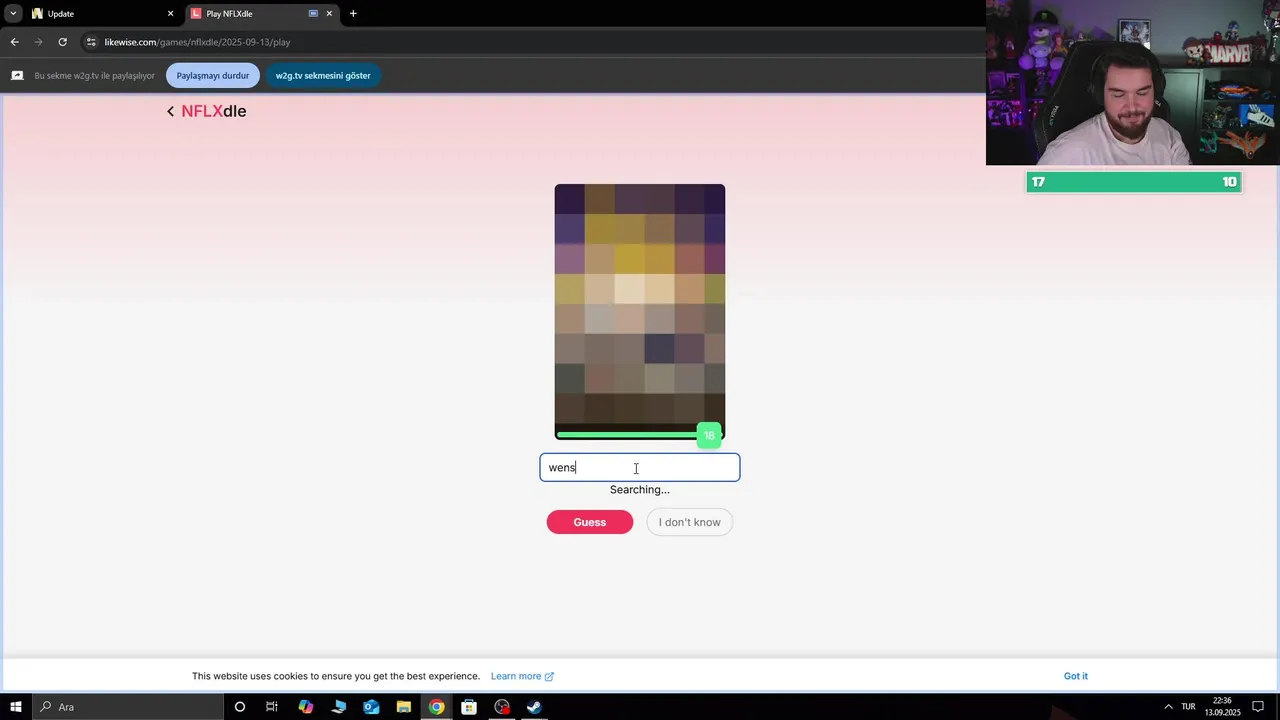Open the Windows Start menu
Viewport: 1280px width, 720px height.
[16, 707]
